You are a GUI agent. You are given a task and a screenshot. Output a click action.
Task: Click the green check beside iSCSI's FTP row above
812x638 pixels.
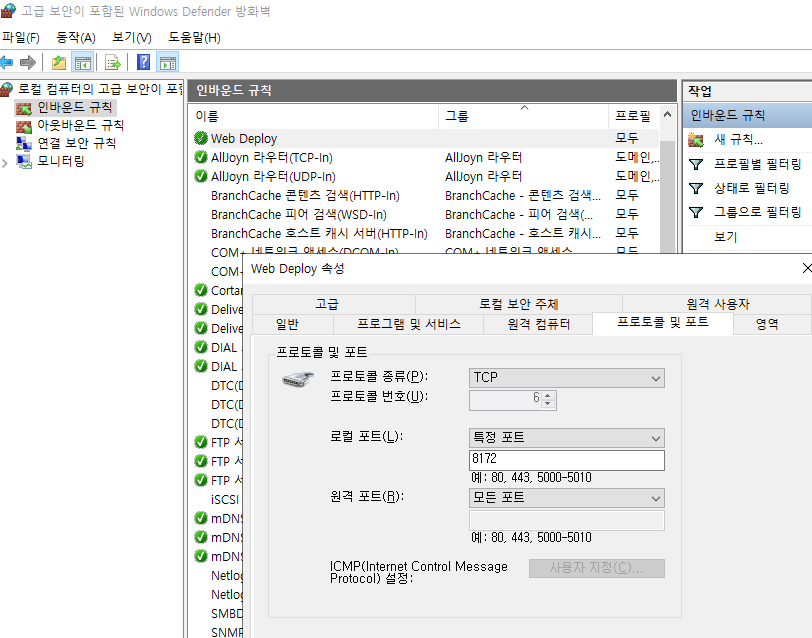tap(200, 480)
